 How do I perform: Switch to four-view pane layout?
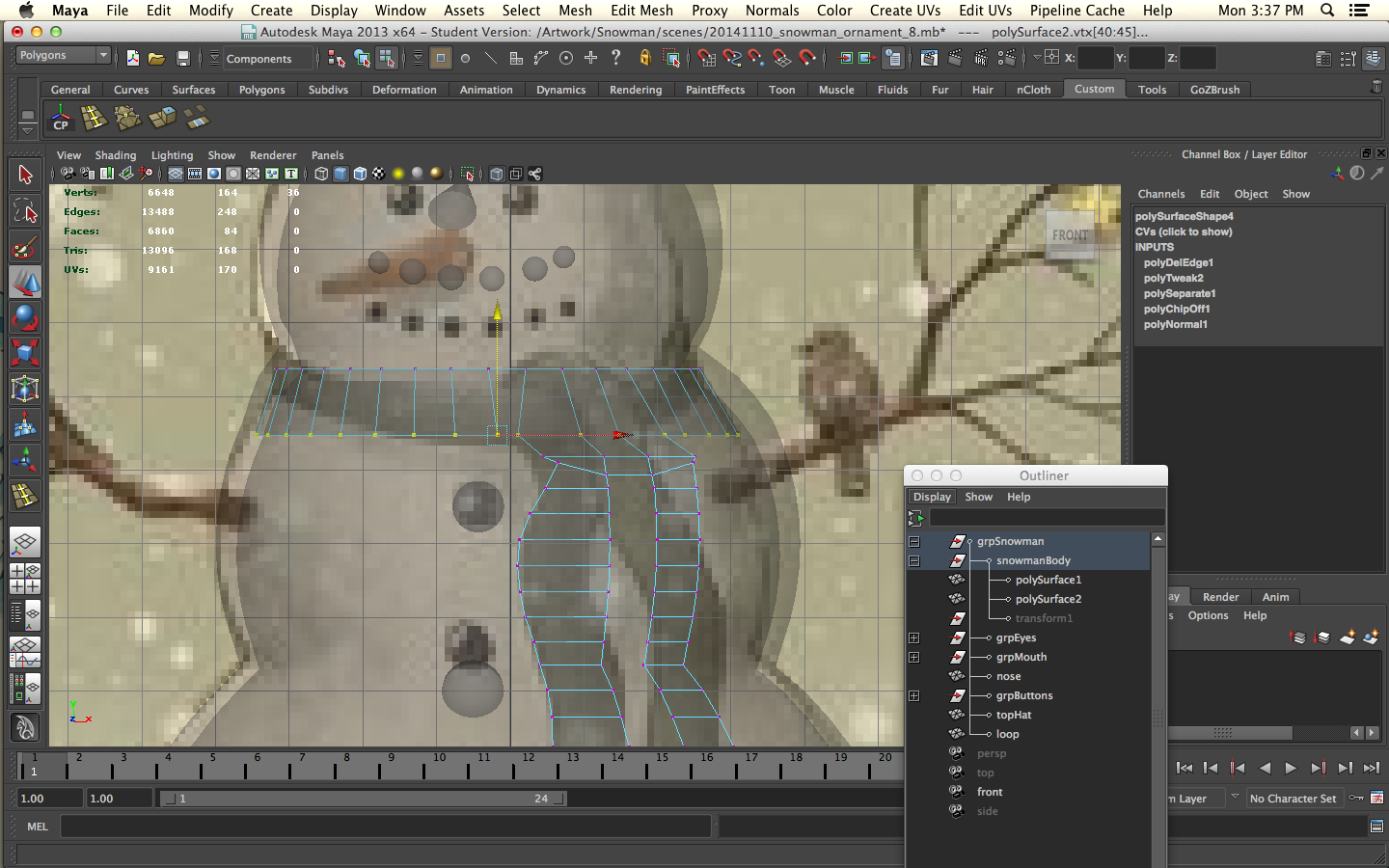point(25,579)
